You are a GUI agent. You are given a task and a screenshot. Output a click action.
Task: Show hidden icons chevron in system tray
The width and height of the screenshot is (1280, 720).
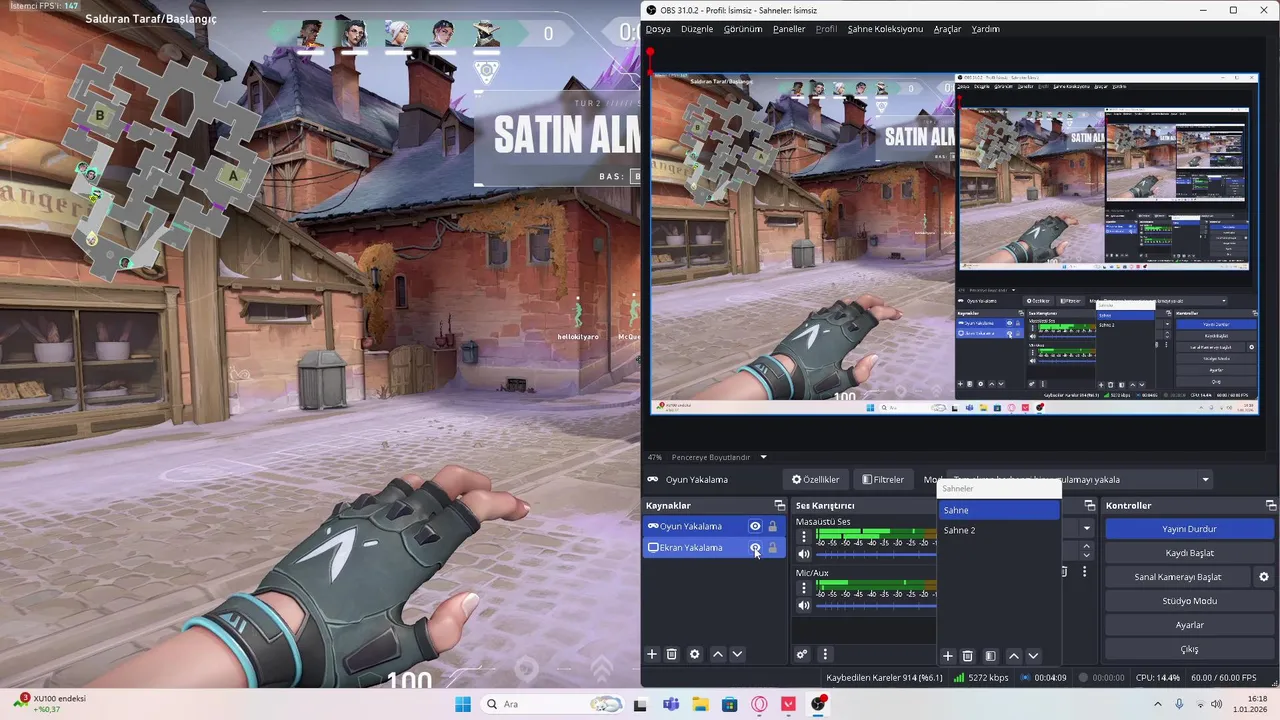(1158, 704)
